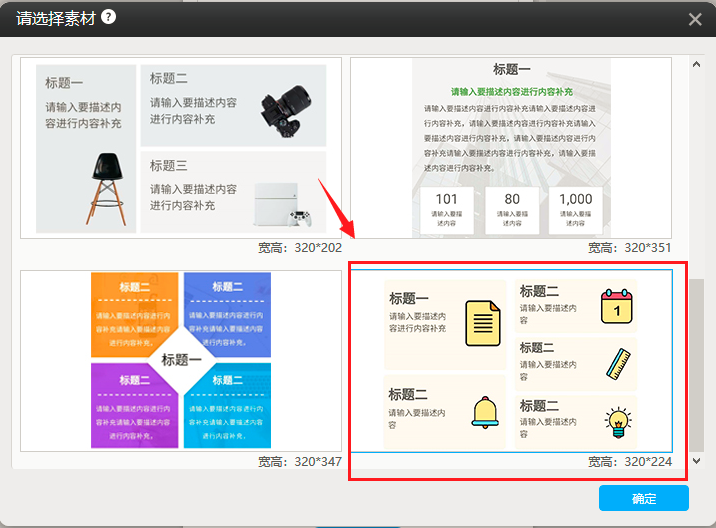This screenshot has width=716, height=528.
Task: Close the material selection dialog
Action: (696, 18)
